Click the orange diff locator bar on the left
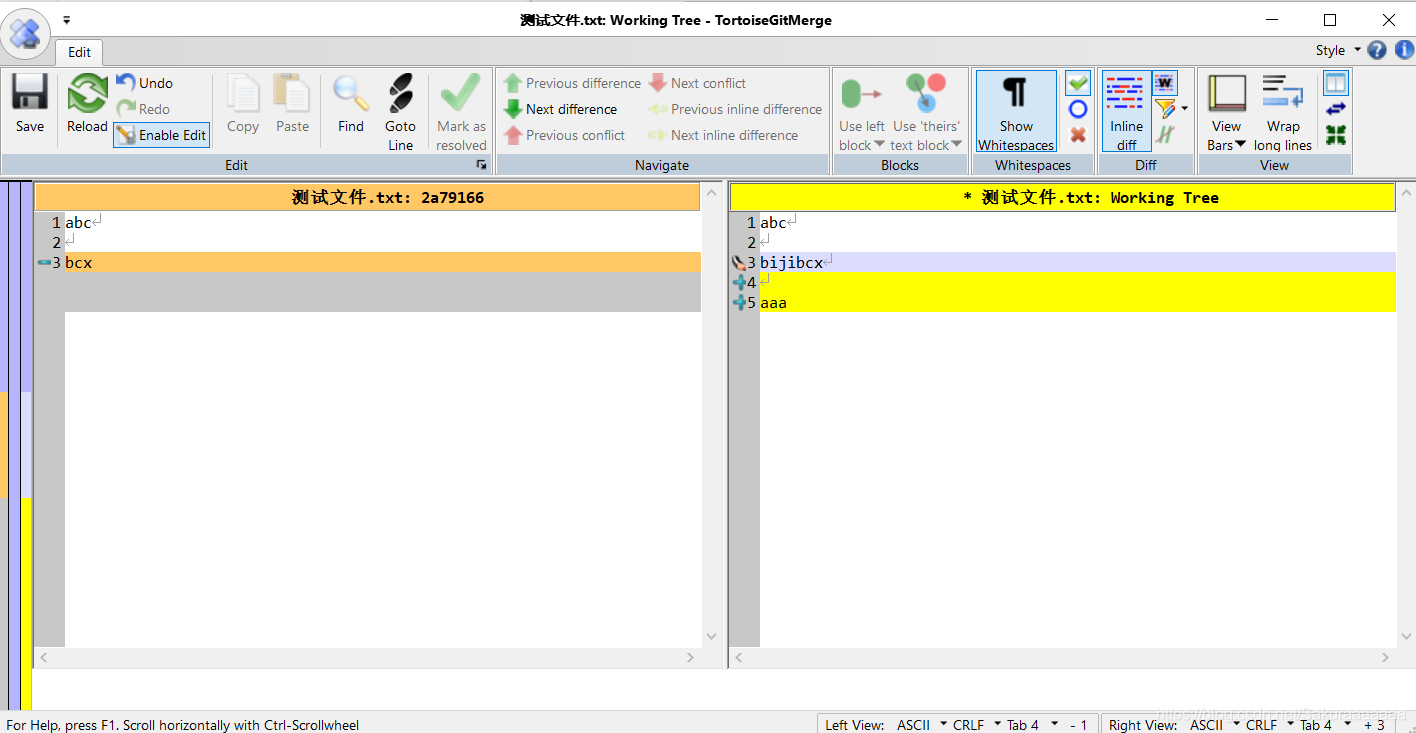The width and height of the screenshot is (1416, 733). [x=4, y=444]
